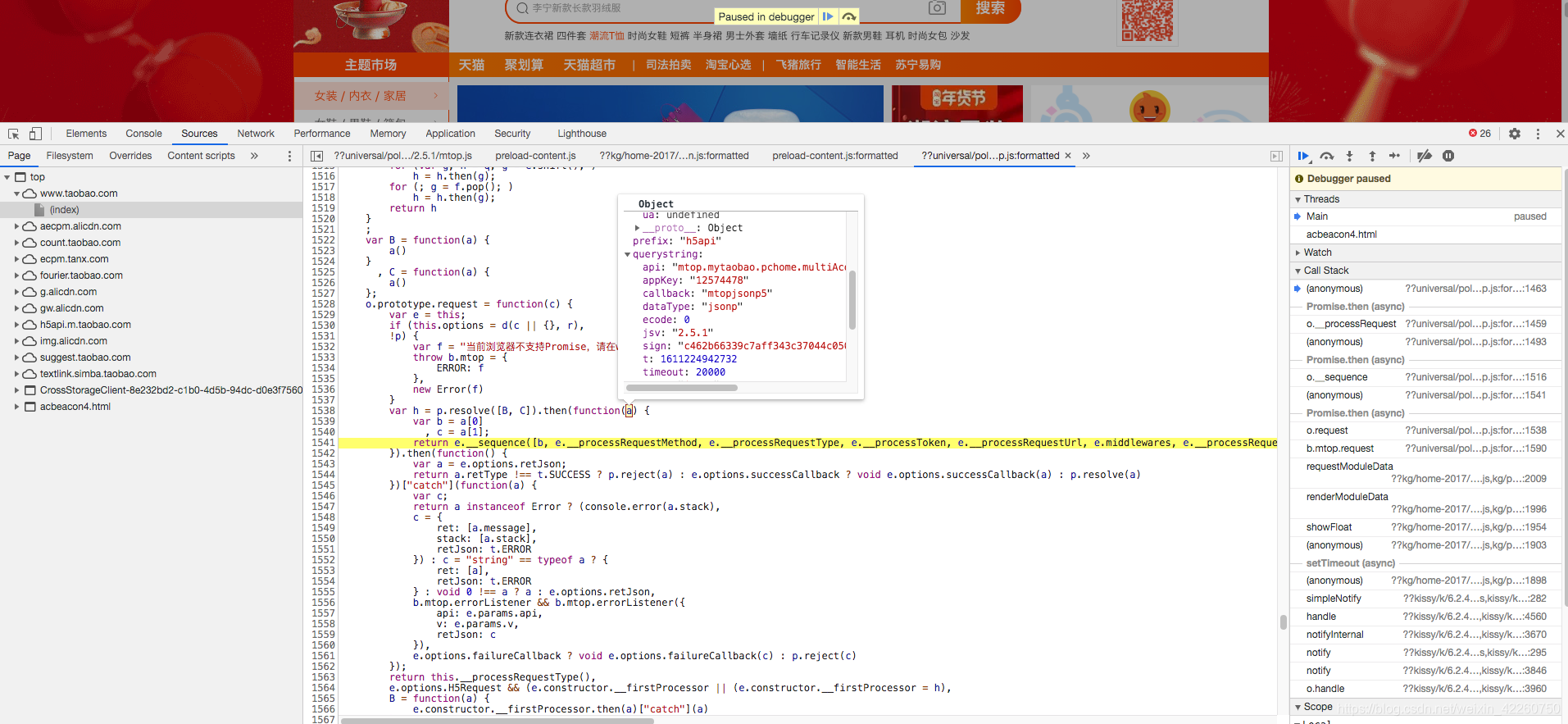Click the vertical scrollbar in object popup
This screenshot has height=724, width=1568.
pyautogui.click(x=852, y=299)
